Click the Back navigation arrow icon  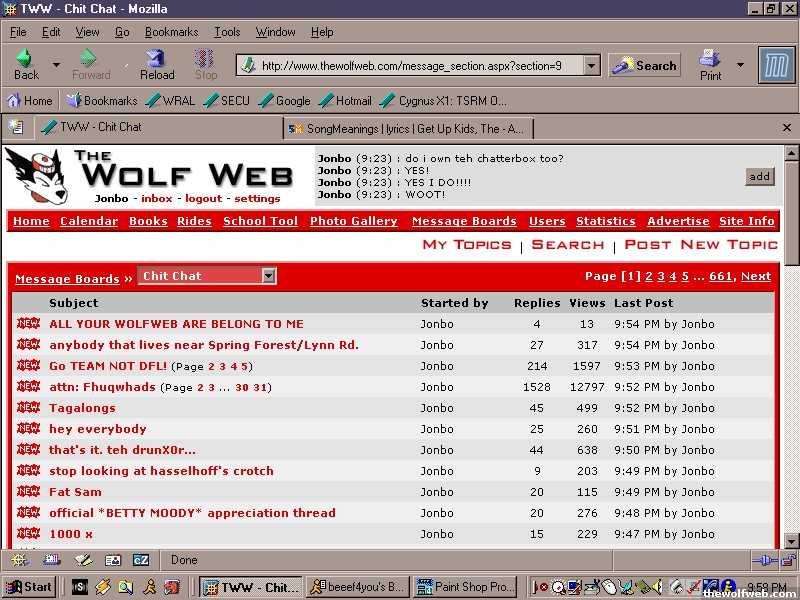click(26, 60)
